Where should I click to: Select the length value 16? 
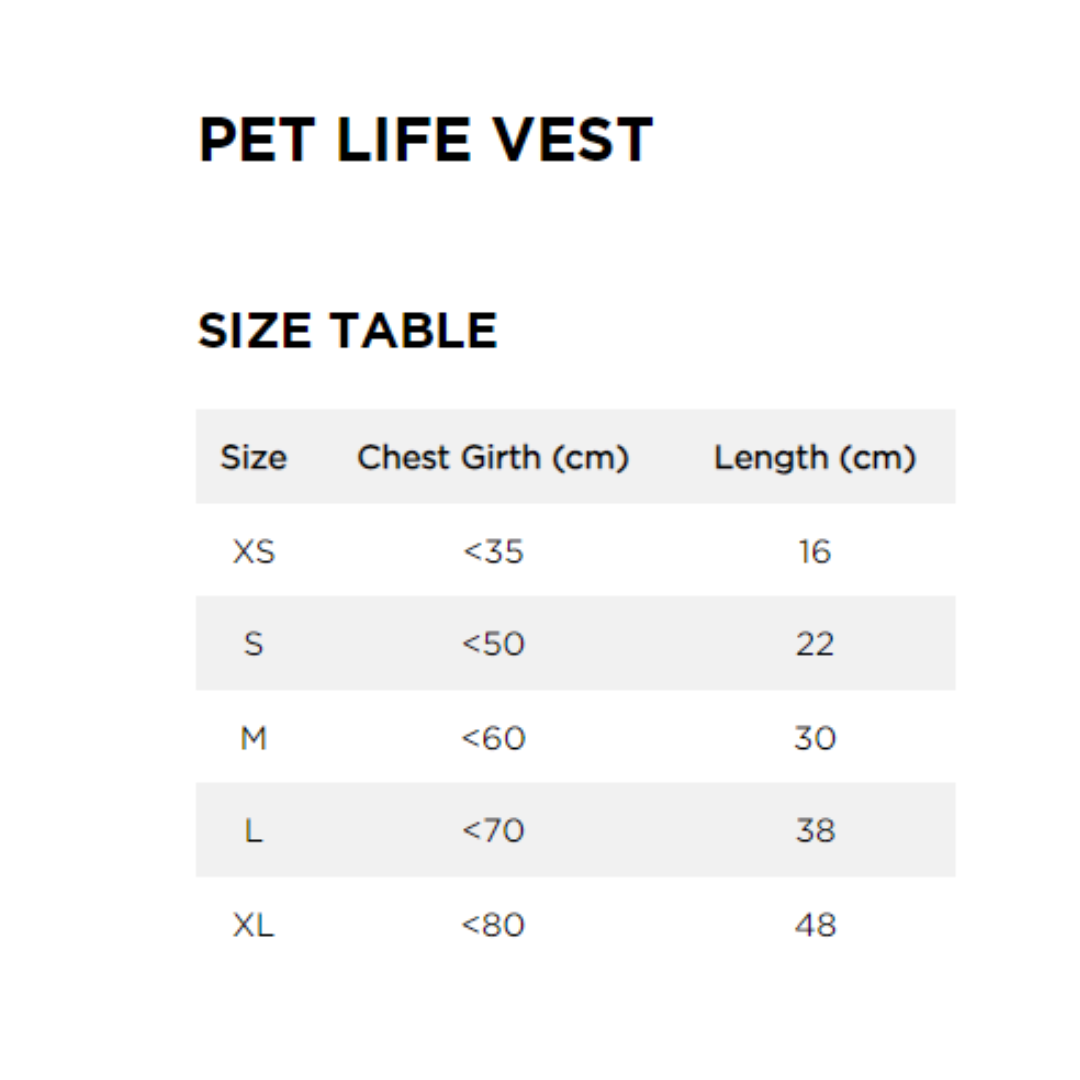pyautogui.click(x=815, y=551)
